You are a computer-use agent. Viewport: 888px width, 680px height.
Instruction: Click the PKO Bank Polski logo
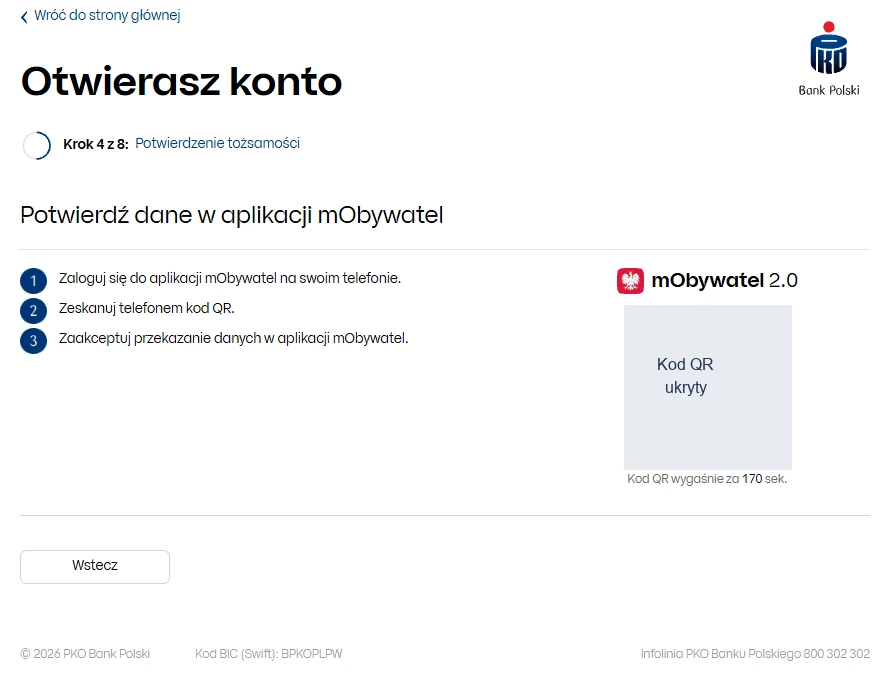click(829, 59)
